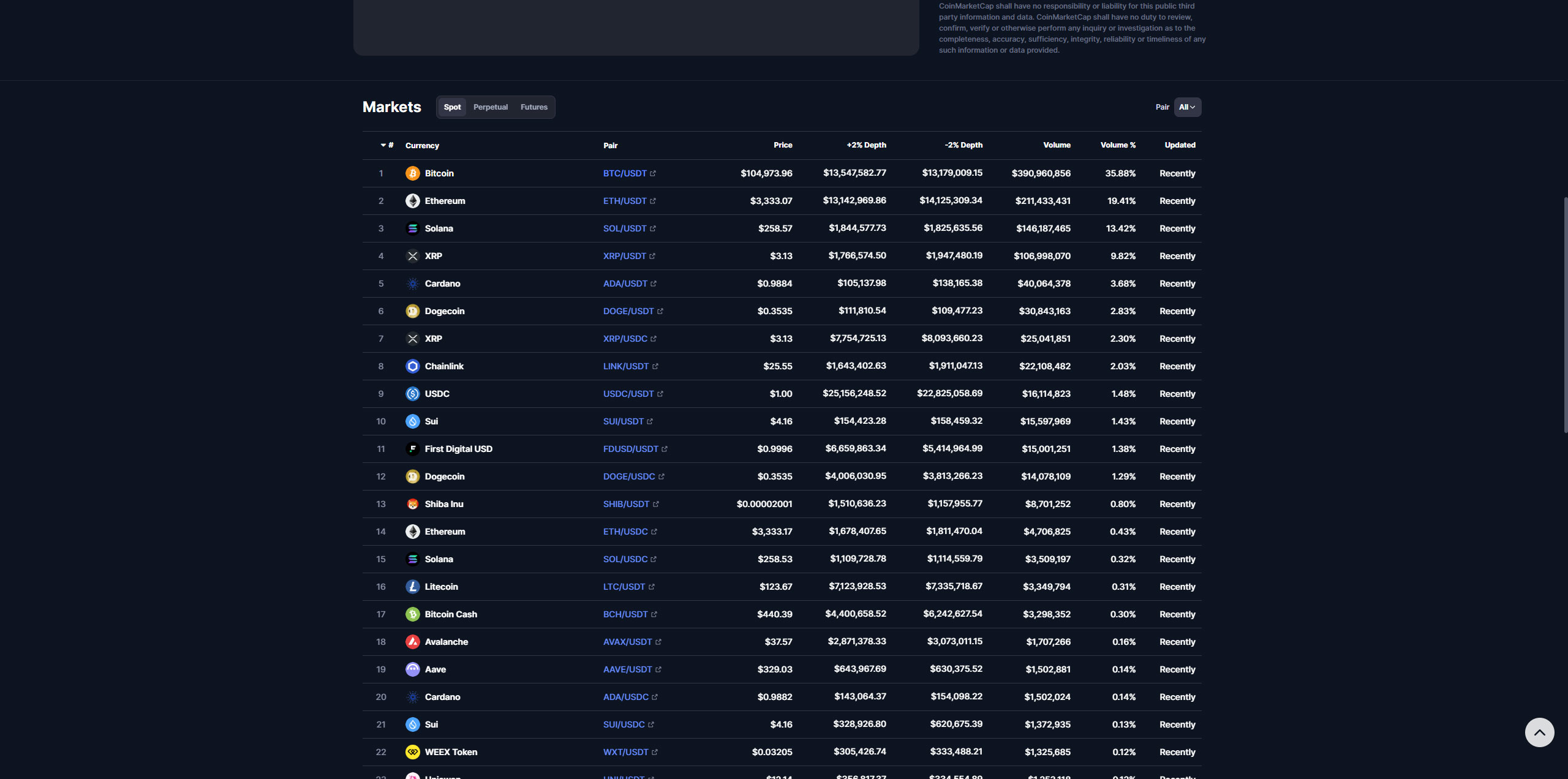This screenshot has width=1568, height=779.
Task: Open the LTC/USDT pair link
Action: [624, 587]
